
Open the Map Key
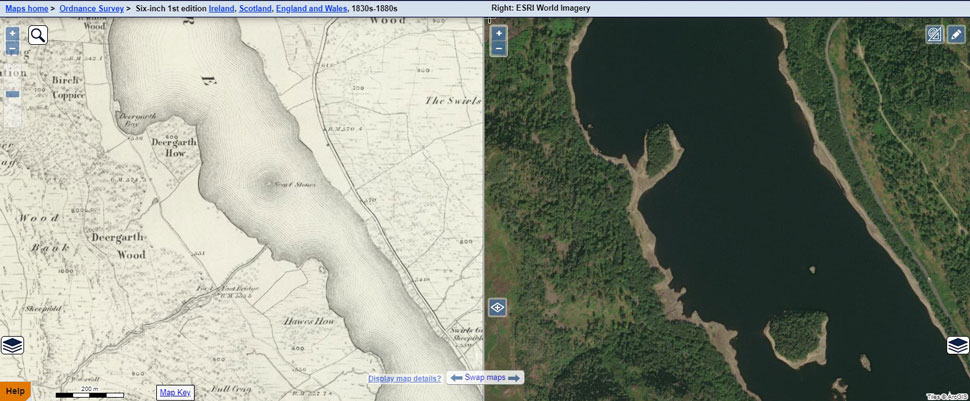[x=175, y=392]
